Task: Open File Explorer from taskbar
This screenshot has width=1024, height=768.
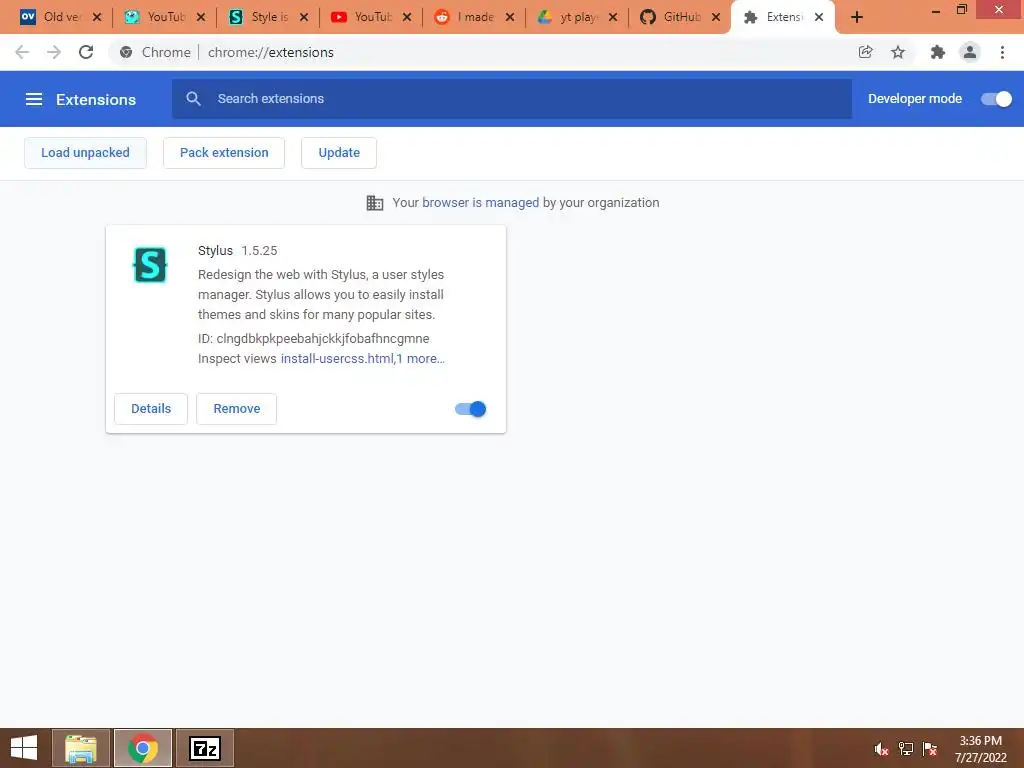Action: click(81, 748)
